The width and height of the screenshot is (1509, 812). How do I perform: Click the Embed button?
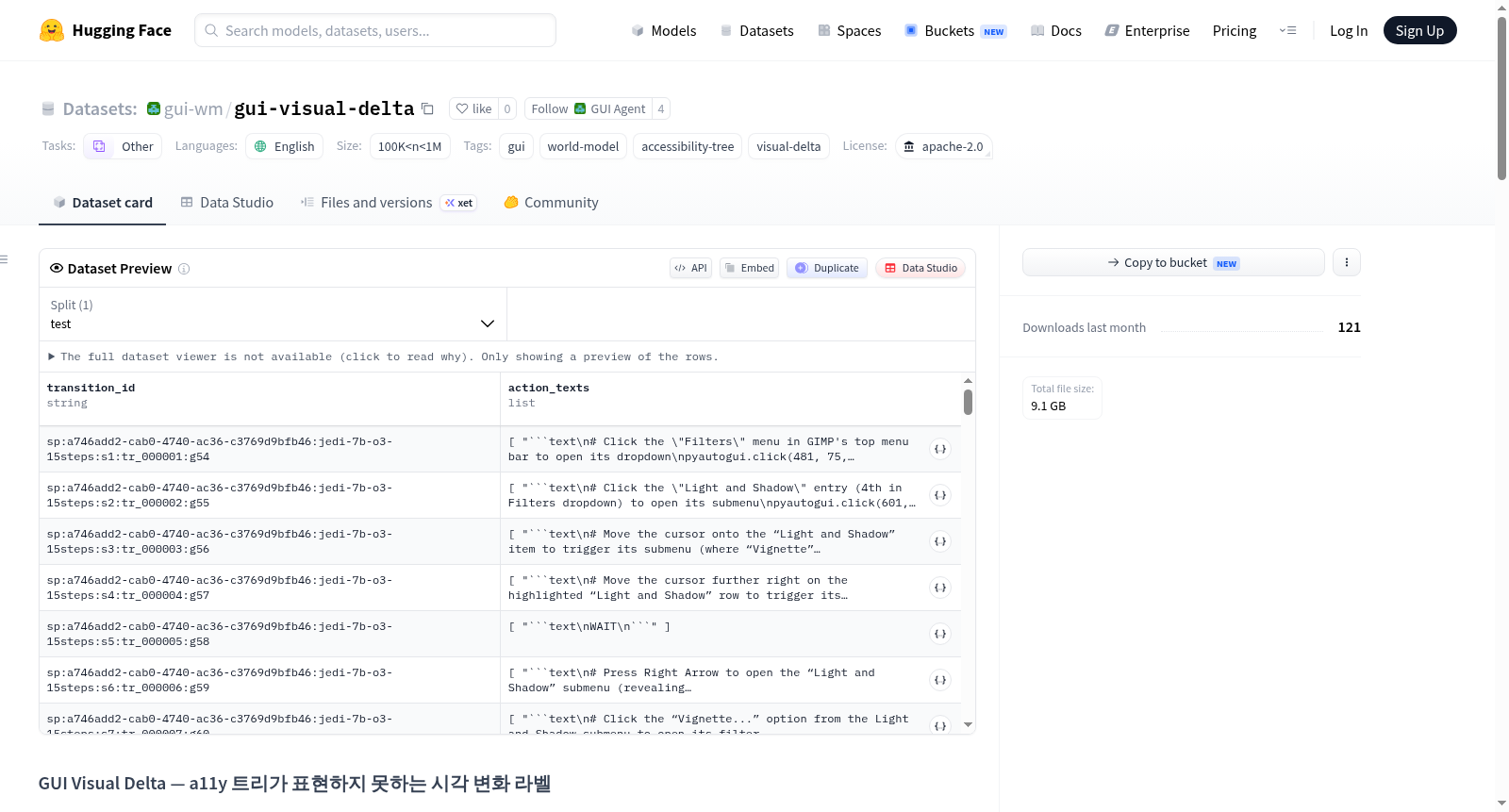(750, 268)
